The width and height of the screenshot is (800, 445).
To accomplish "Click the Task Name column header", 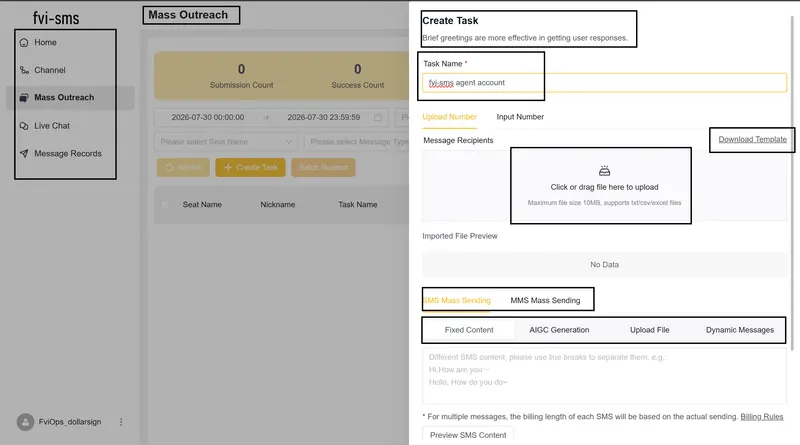I will click(x=358, y=205).
